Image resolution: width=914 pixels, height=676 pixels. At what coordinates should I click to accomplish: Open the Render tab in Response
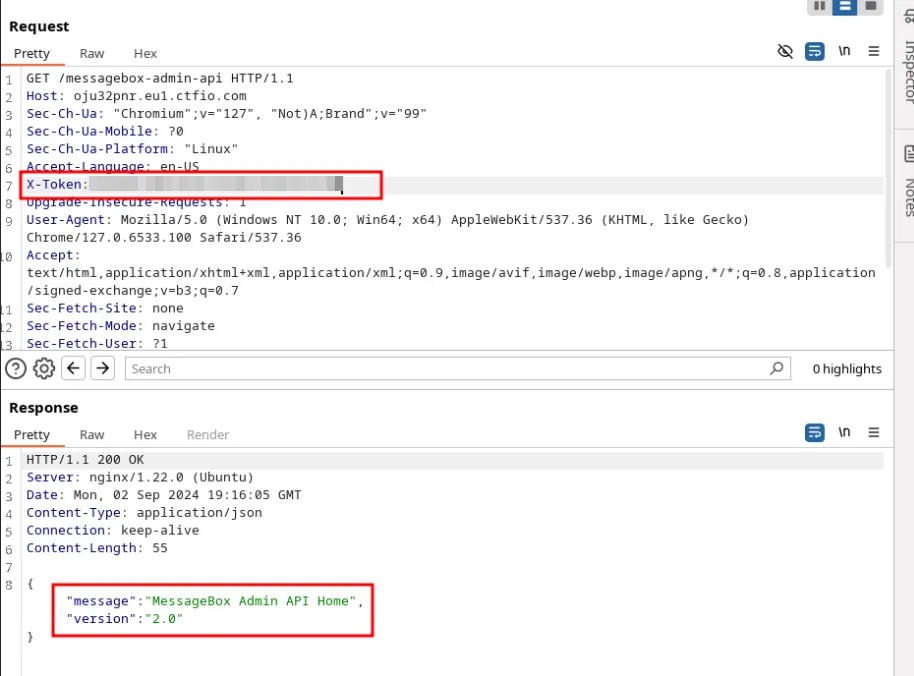pos(208,435)
